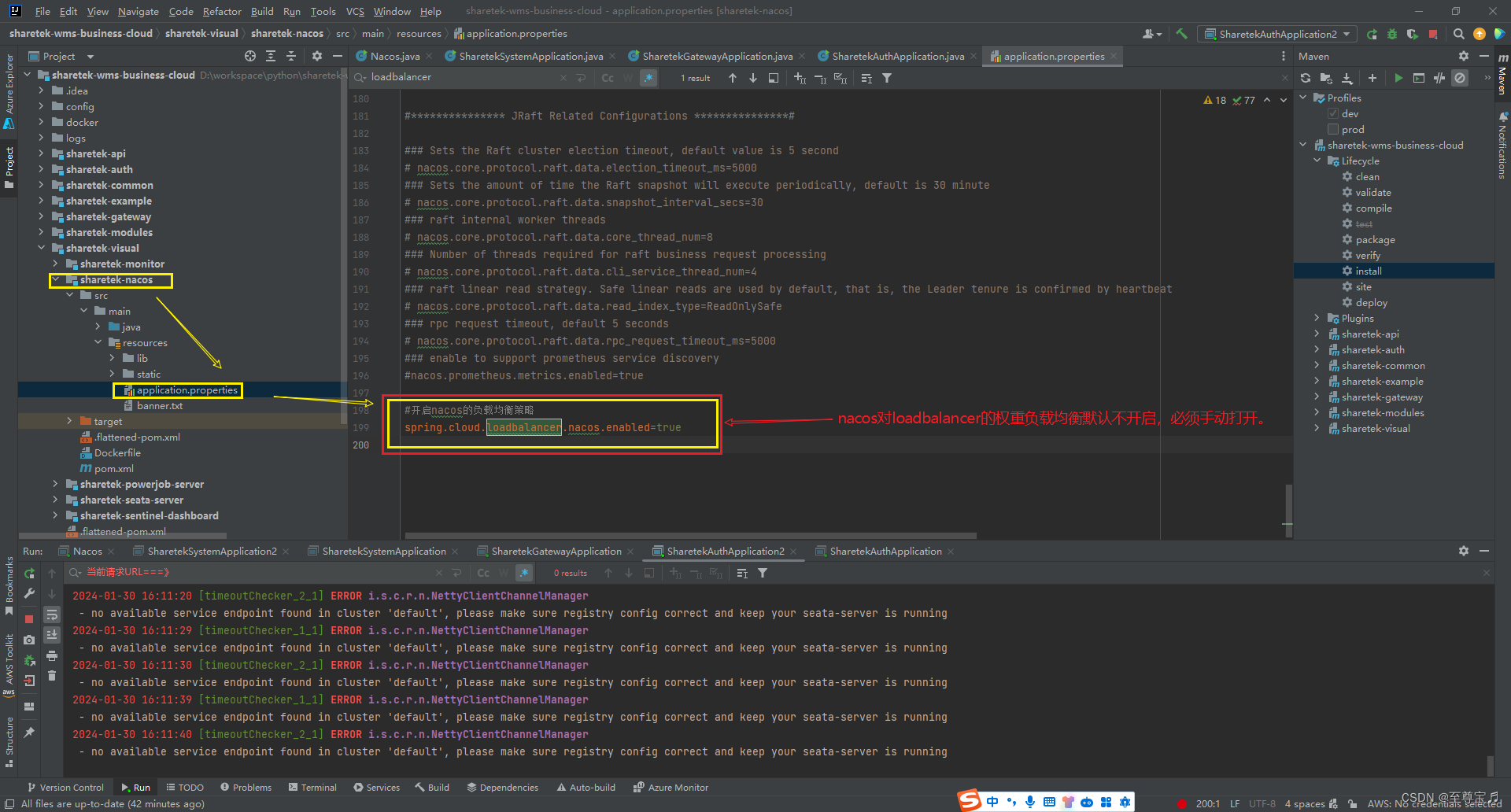Image resolution: width=1511 pixels, height=812 pixels.
Task: Pin tab icon in Run panel sidebar
Action: (x=29, y=733)
